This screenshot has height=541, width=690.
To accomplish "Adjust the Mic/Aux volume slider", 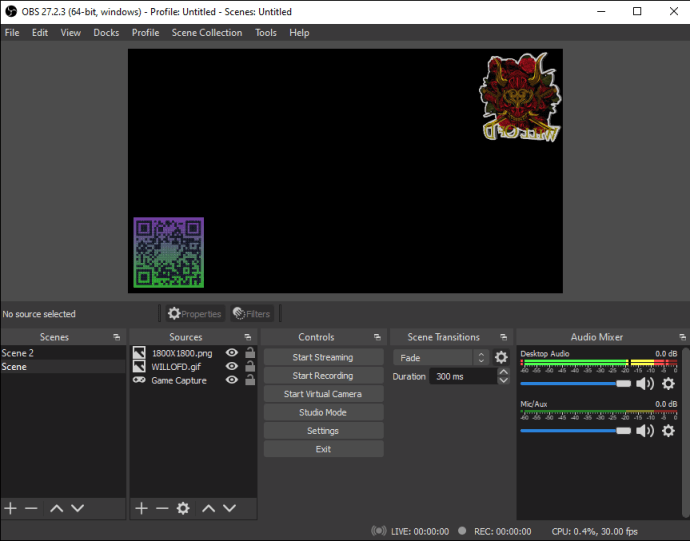I will point(575,431).
